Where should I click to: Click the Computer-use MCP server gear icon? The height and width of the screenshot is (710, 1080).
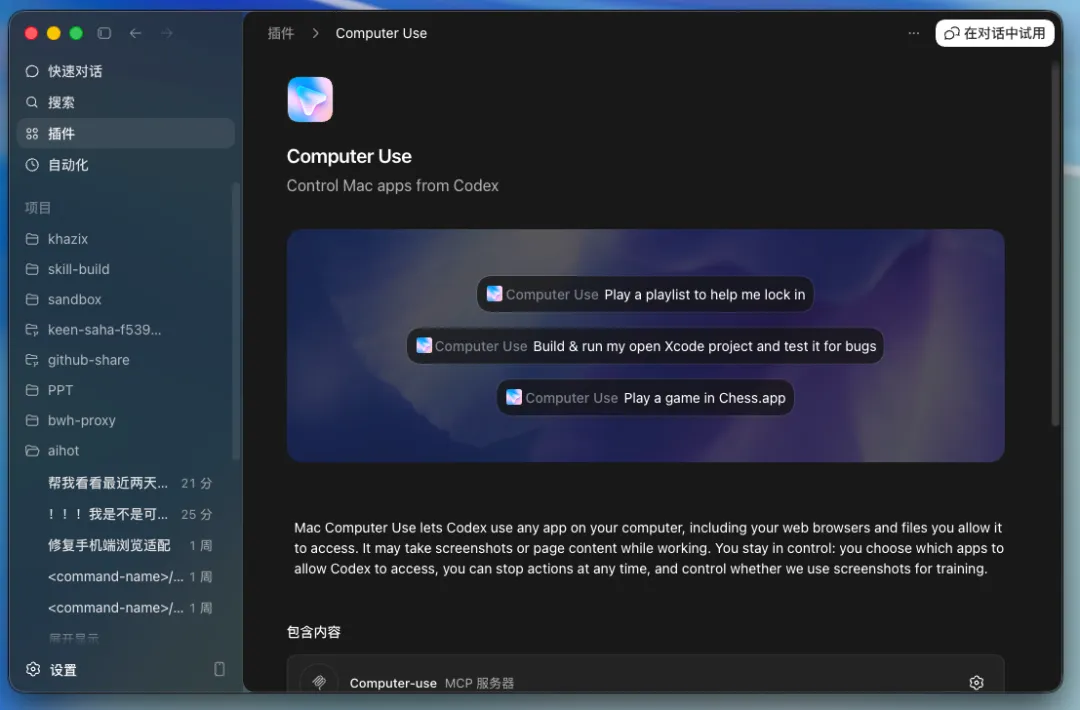976,682
